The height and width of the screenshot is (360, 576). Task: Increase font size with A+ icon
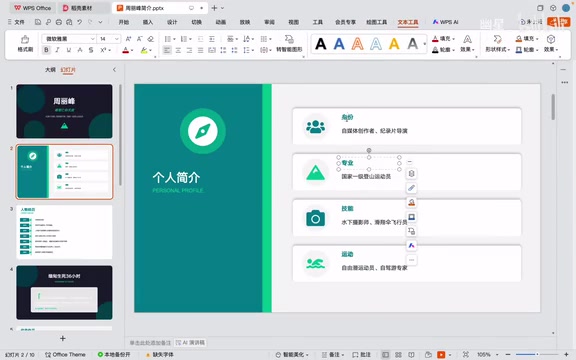(x=128, y=39)
